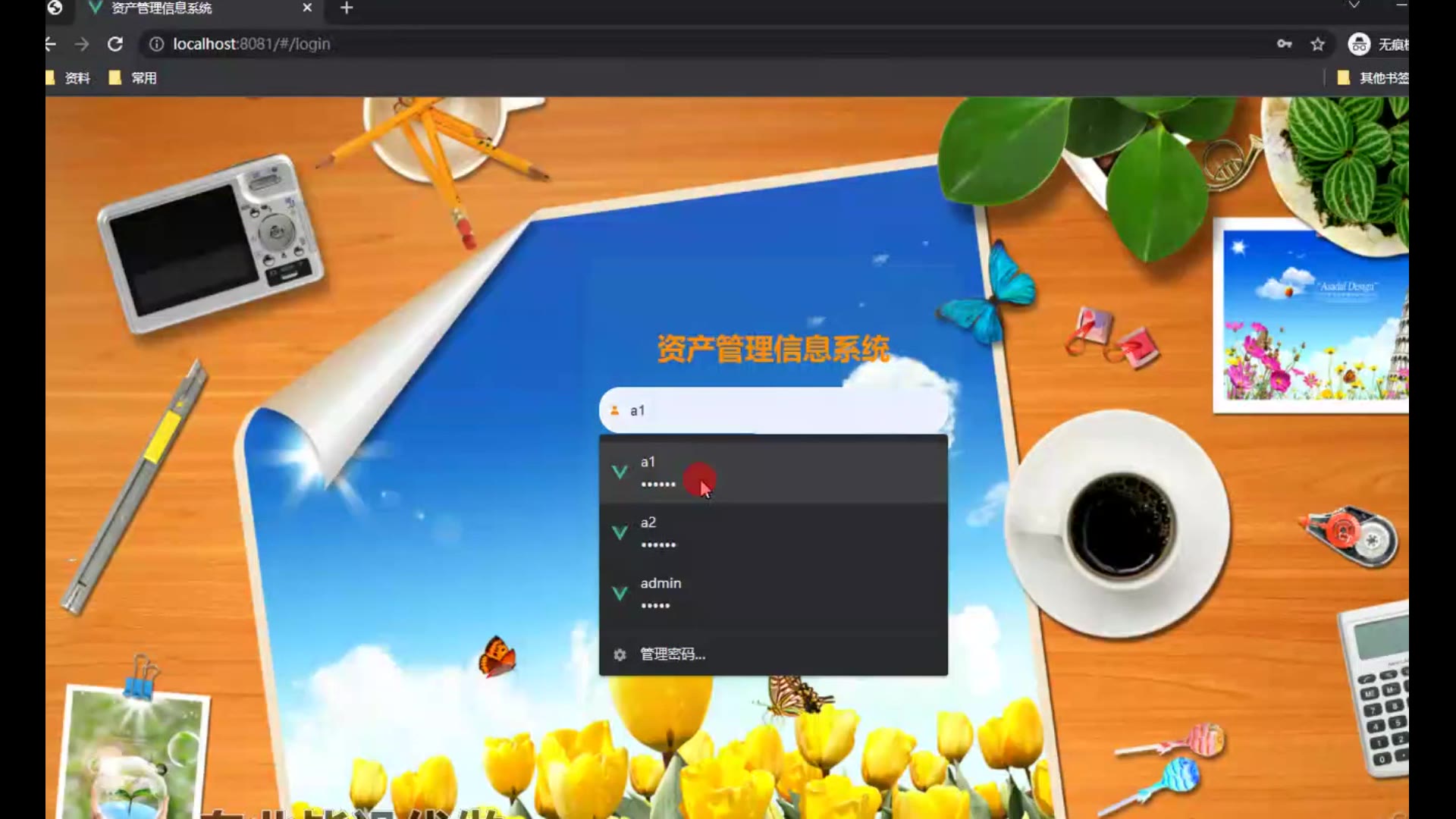
Task: Open the saved password key icon in the address bar
Action: tap(1284, 44)
